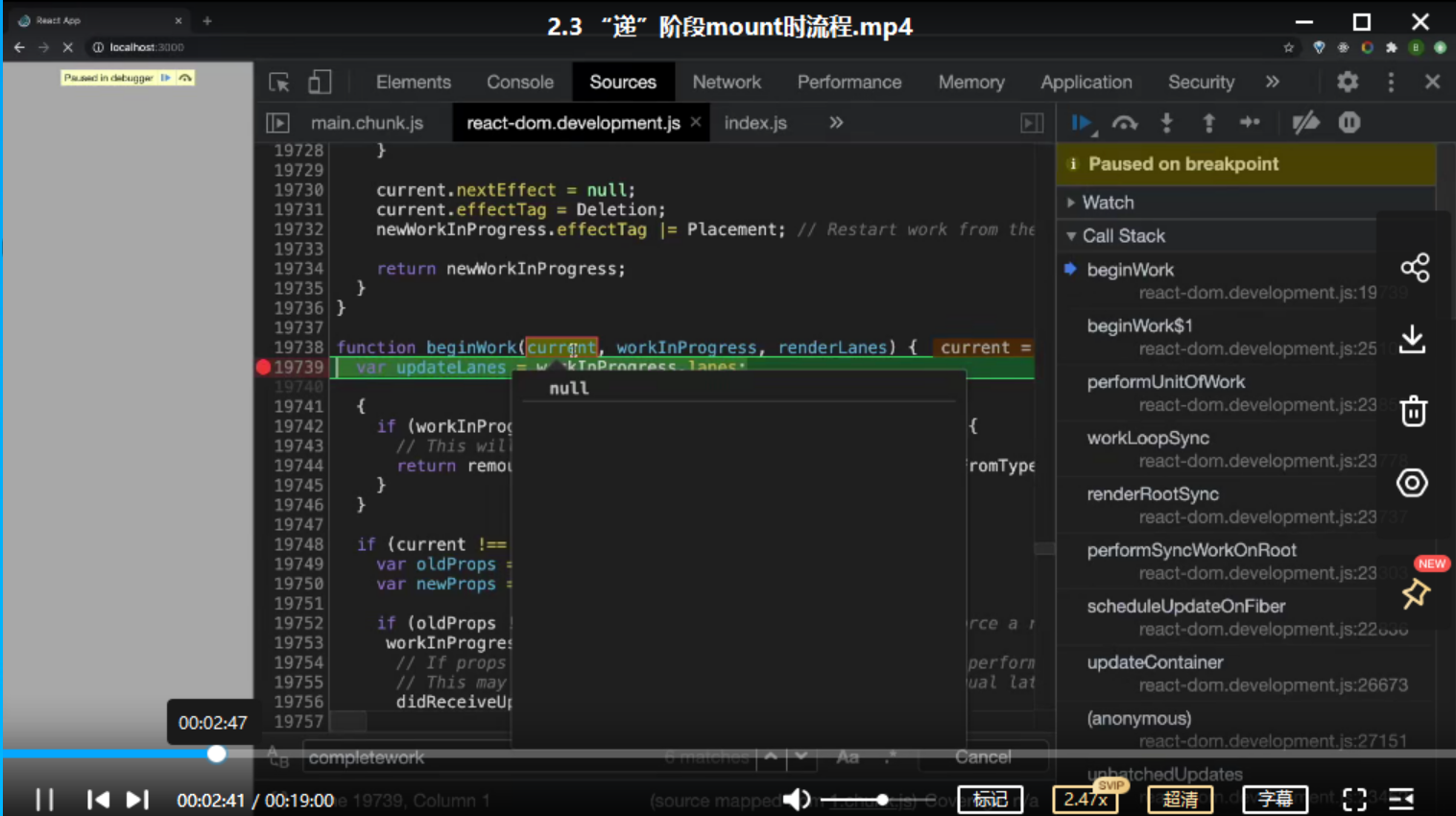Open the index.js file tab
This screenshot has height=816, width=1456.
point(755,123)
